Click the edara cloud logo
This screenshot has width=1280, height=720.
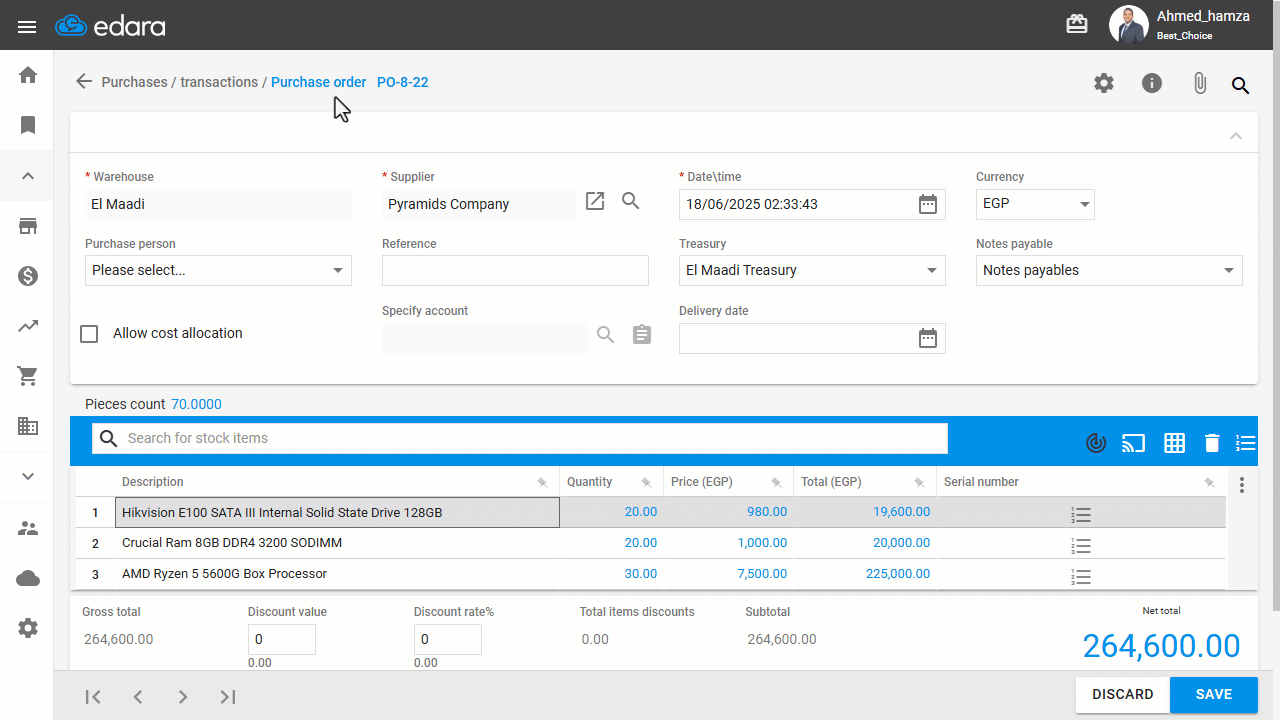click(x=110, y=26)
